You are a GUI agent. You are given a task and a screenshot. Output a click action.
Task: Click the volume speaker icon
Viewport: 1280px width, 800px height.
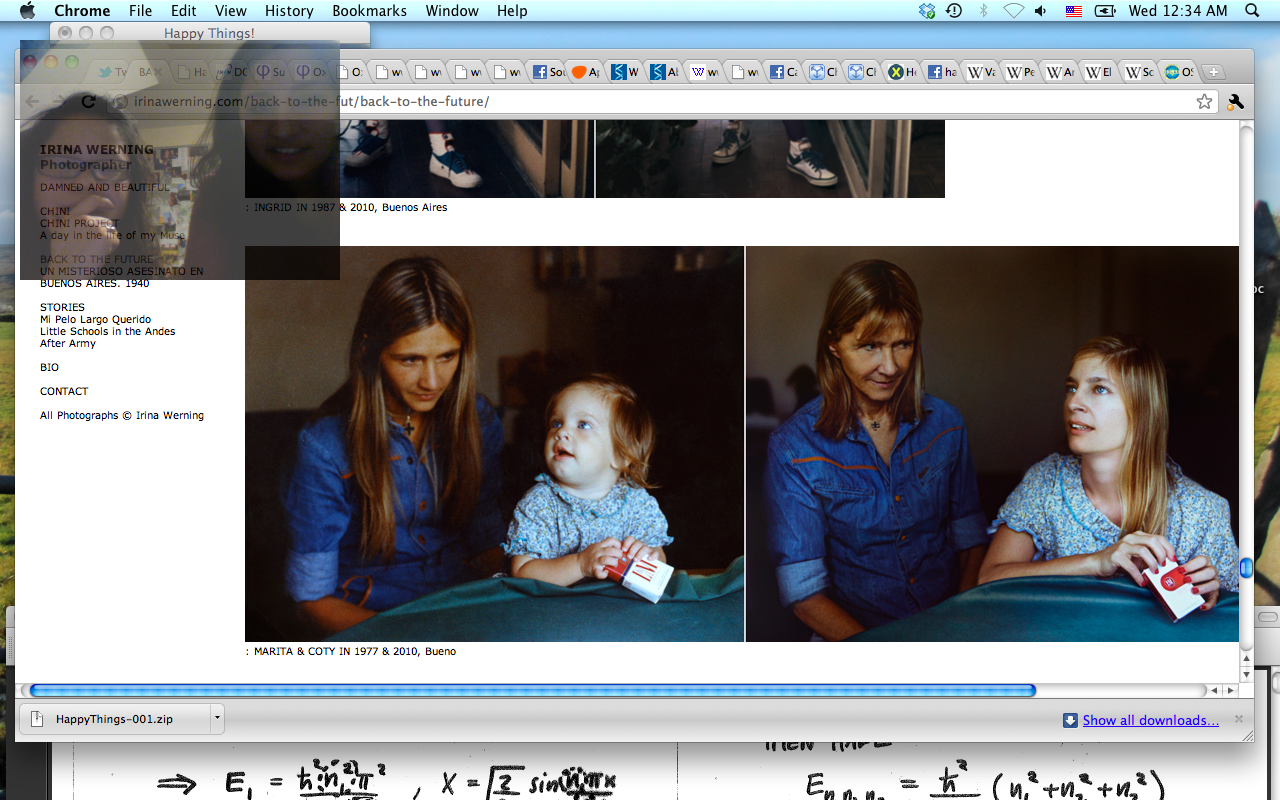[x=1041, y=11]
